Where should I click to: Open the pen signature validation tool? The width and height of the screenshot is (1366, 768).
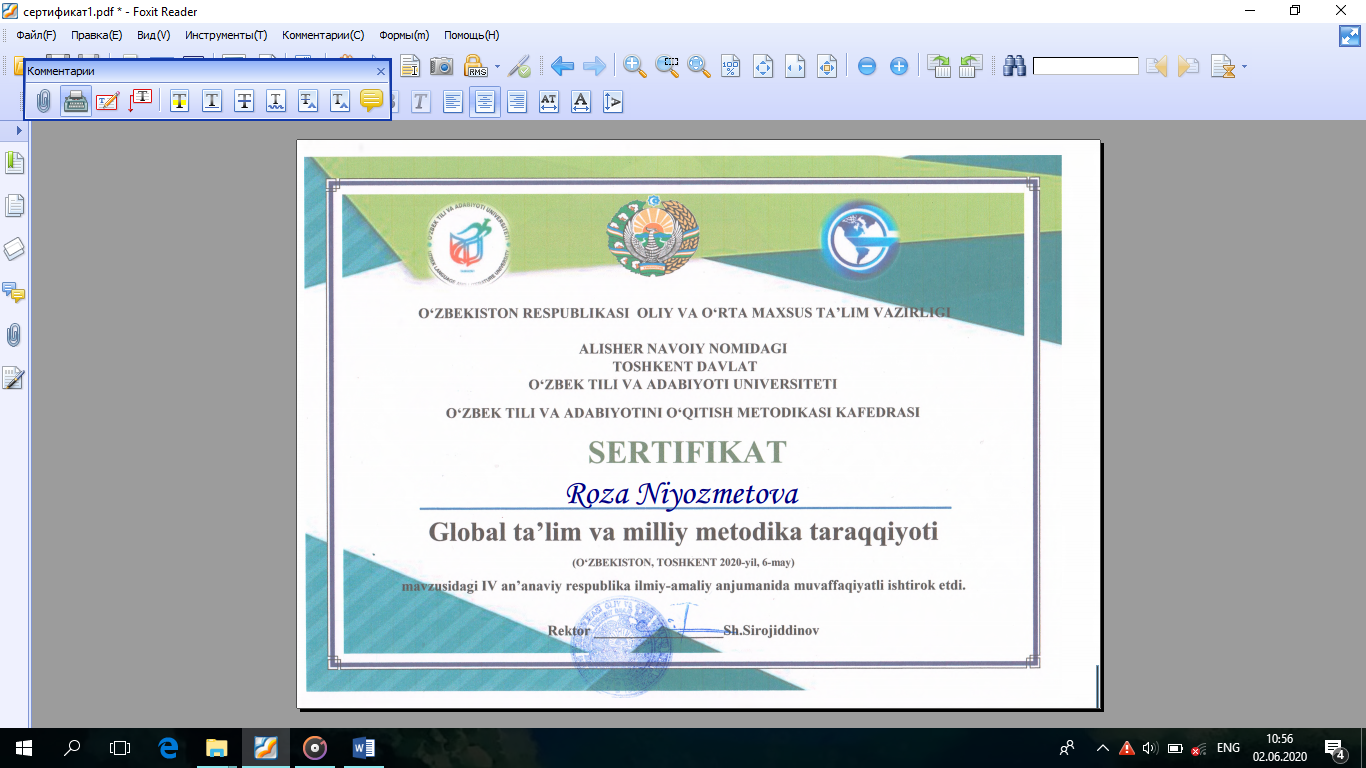click(x=519, y=67)
